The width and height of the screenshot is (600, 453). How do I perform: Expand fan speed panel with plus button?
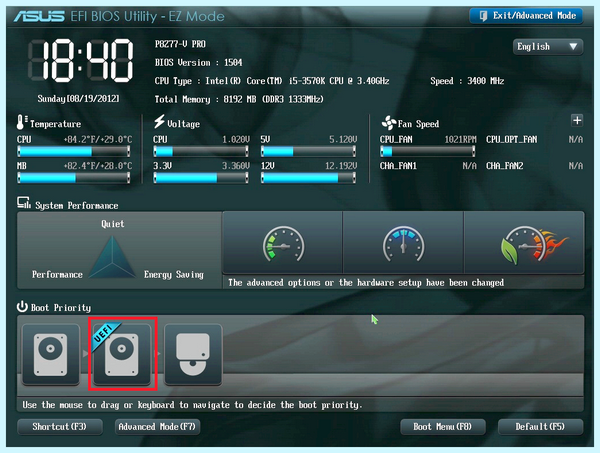[x=577, y=121]
